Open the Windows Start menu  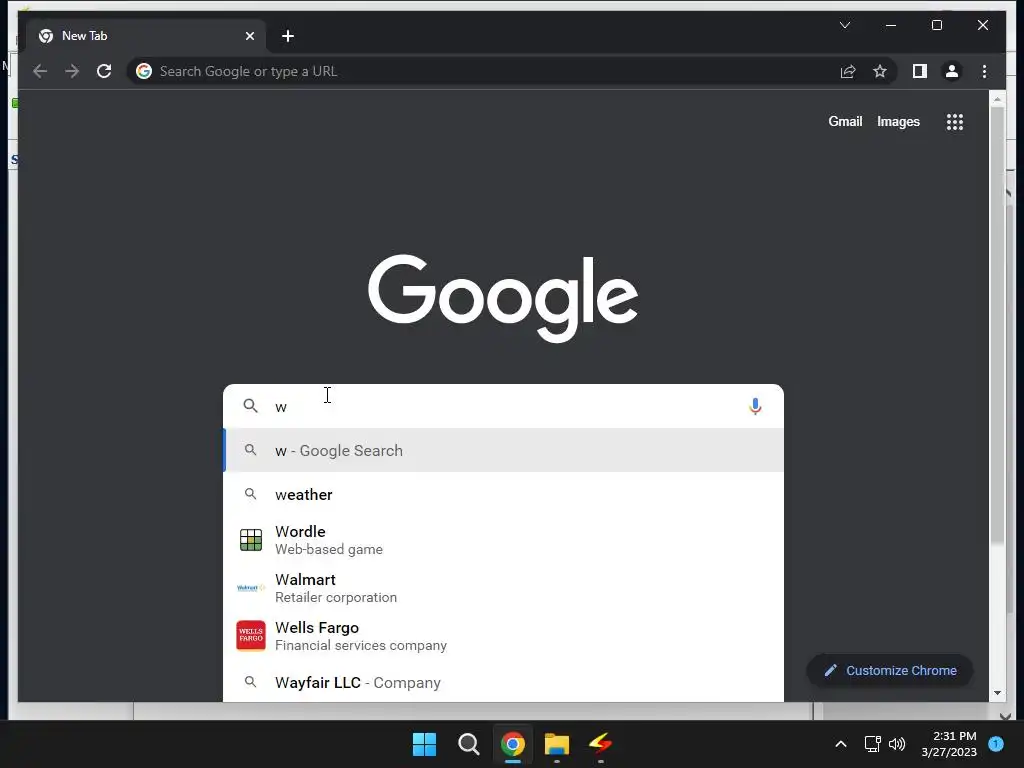424,744
